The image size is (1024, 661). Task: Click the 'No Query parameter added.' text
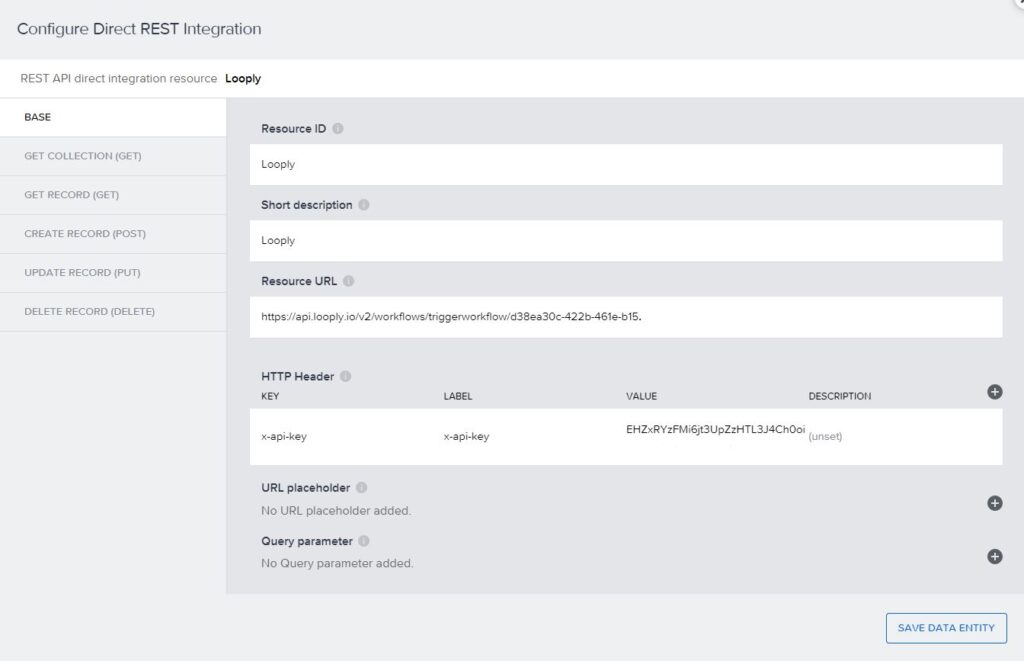tap(337, 563)
